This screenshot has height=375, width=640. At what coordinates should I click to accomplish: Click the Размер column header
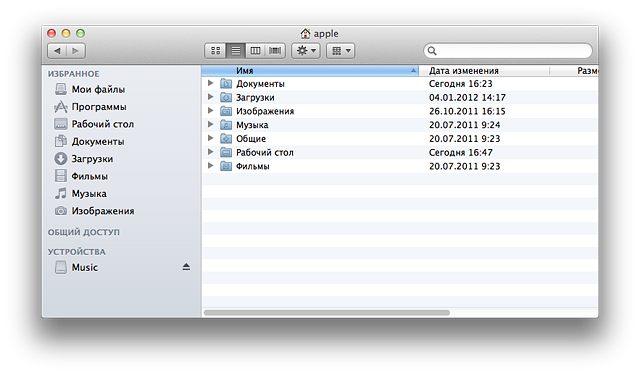click(x=587, y=71)
